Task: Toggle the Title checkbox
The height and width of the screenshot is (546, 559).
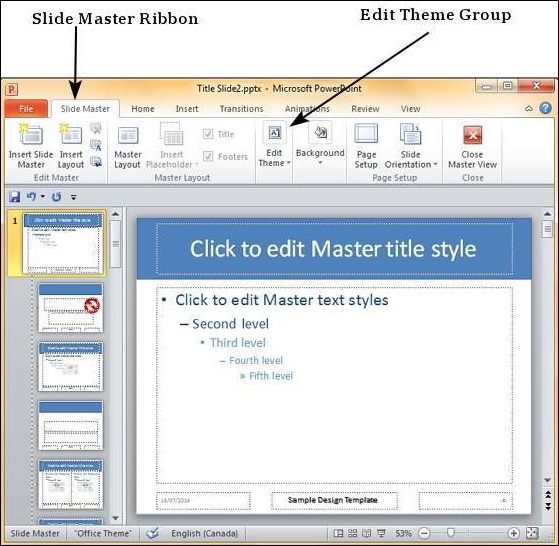Action: coord(208,134)
